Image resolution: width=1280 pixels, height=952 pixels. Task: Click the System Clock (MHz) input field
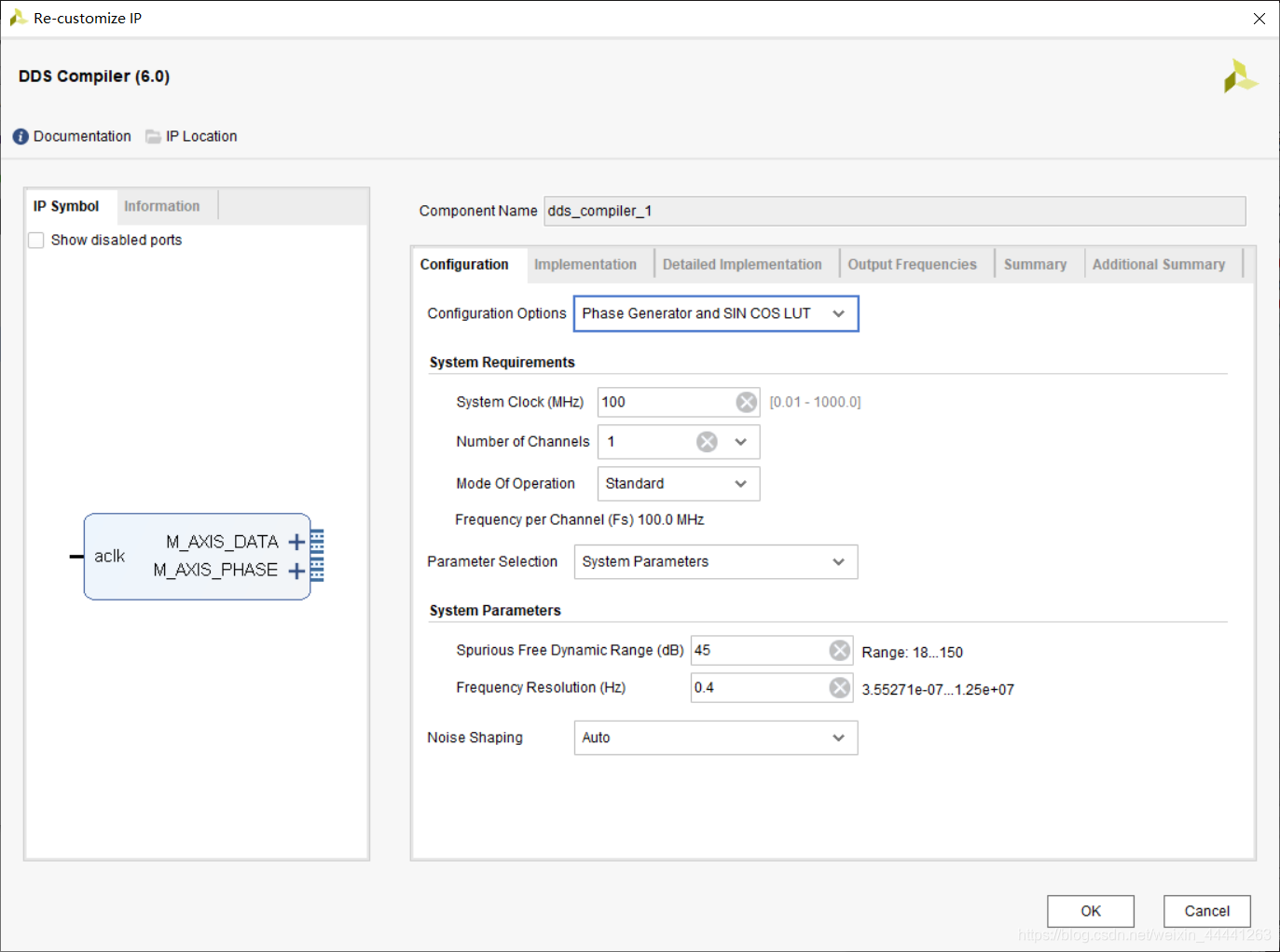pyautogui.click(x=679, y=402)
